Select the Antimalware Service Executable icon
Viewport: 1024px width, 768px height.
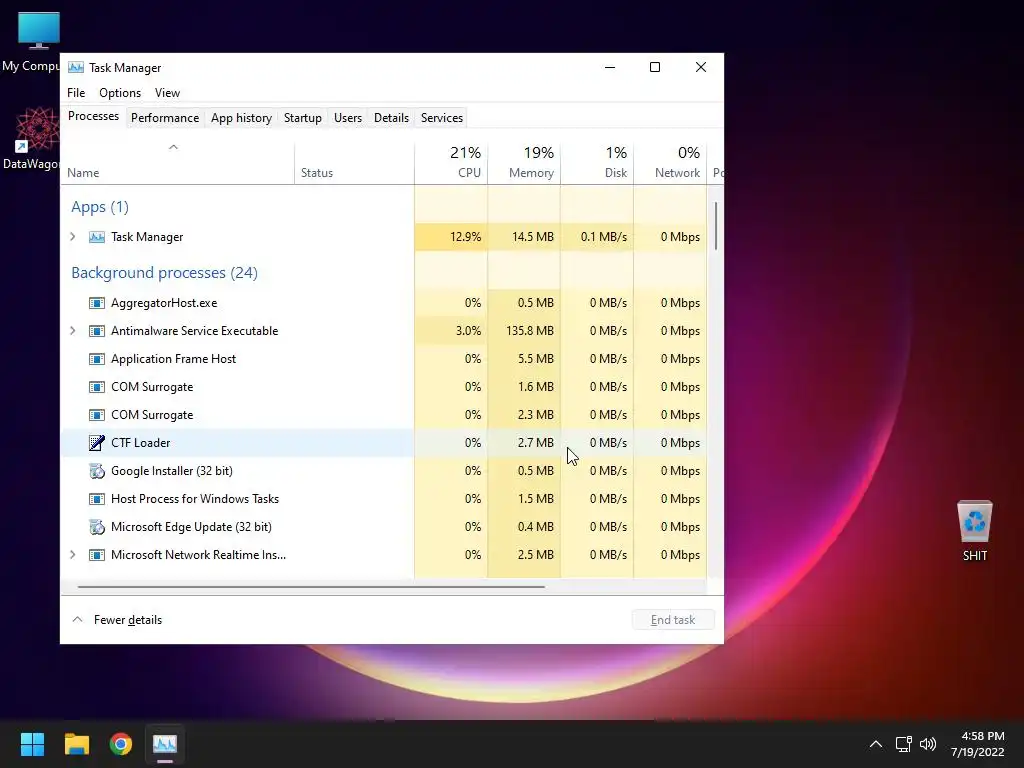pyautogui.click(x=97, y=331)
